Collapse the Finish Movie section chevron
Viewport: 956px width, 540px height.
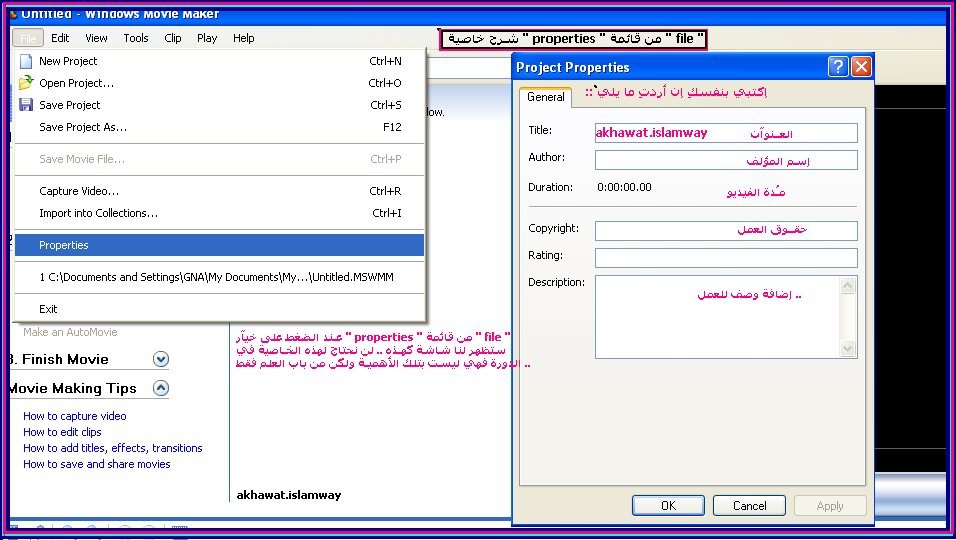pos(161,359)
